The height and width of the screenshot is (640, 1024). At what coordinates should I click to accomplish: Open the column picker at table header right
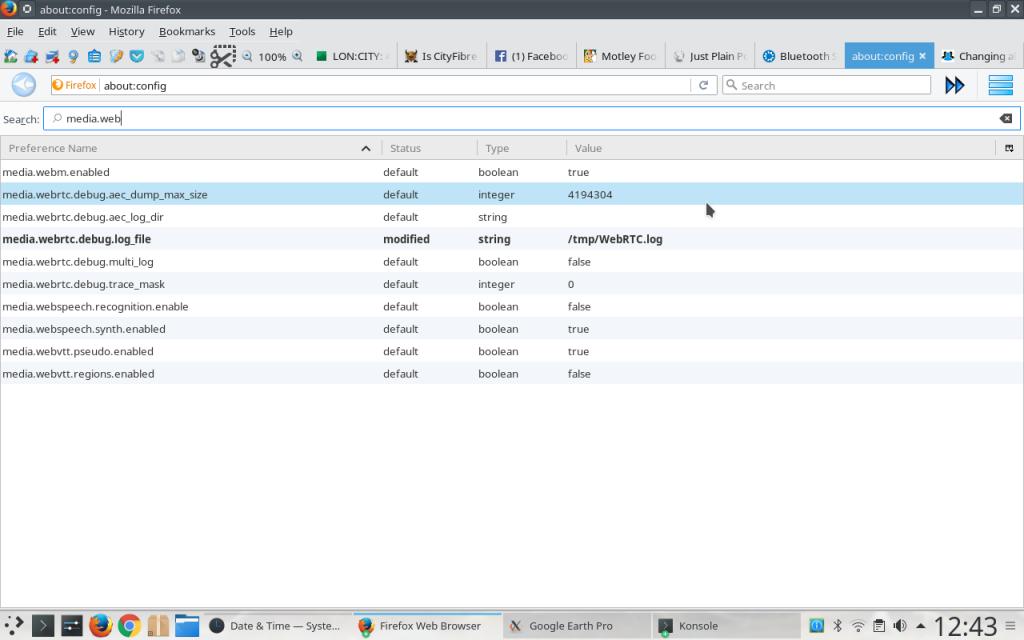pyautogui.click(x=1009, y=148)
